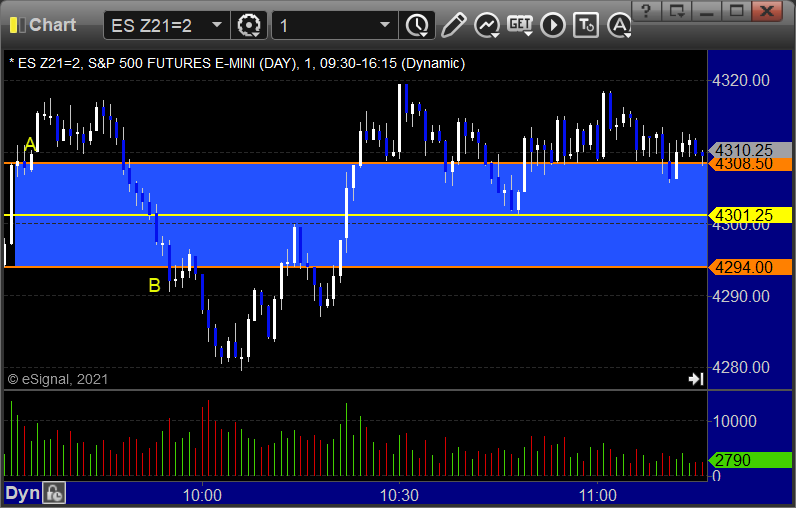Click the 10:00 time axis label
Viewport: 796px width, 508px height.
click(202, 495)
